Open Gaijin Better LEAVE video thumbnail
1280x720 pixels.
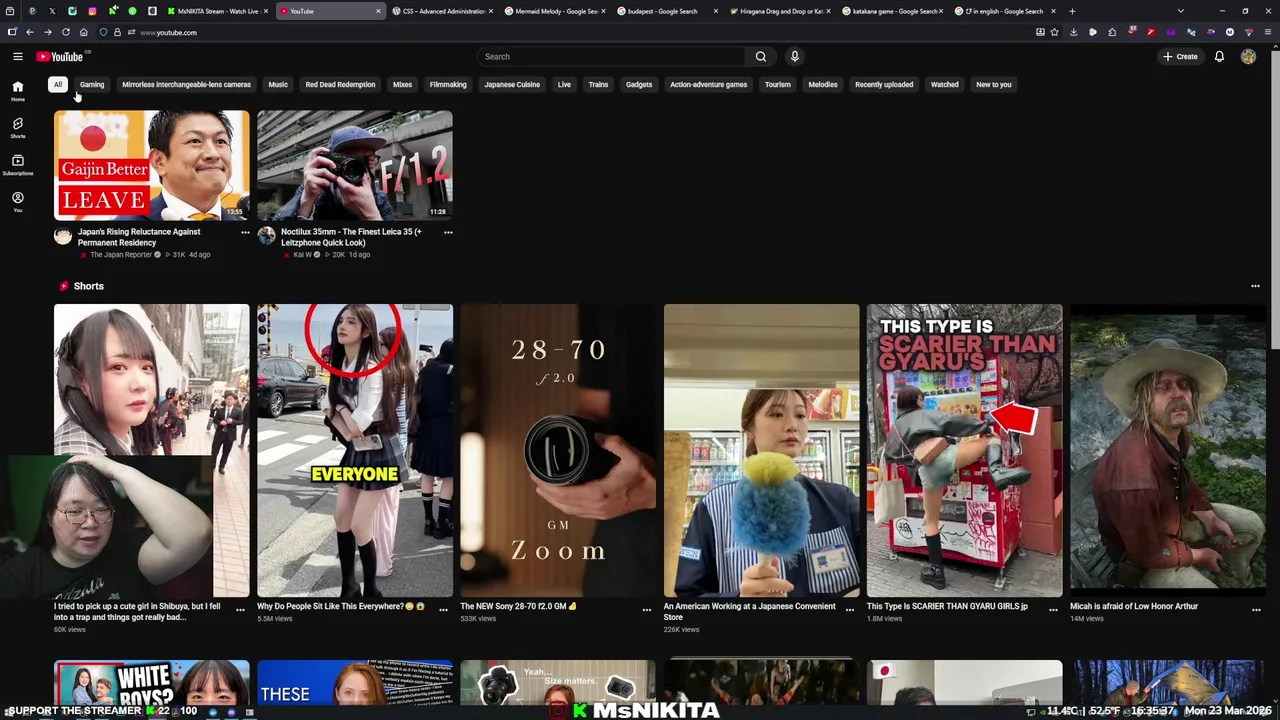coord(151,165)
